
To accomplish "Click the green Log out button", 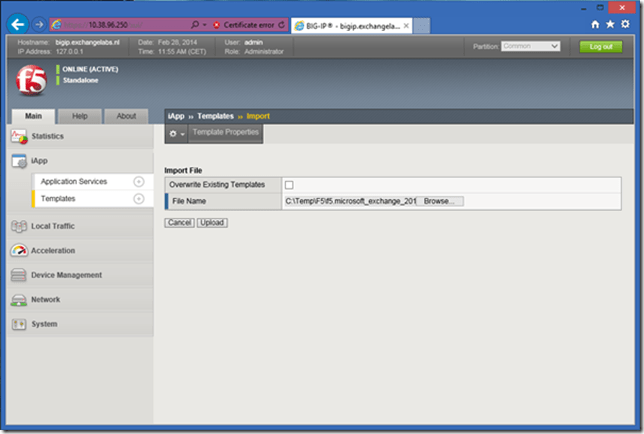I will click(600, 46).
